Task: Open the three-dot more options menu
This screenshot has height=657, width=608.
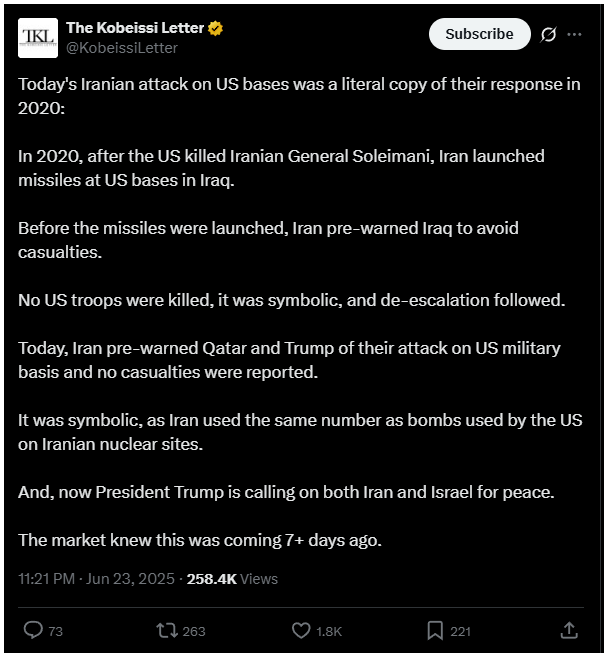Action: tap(574, 34)
